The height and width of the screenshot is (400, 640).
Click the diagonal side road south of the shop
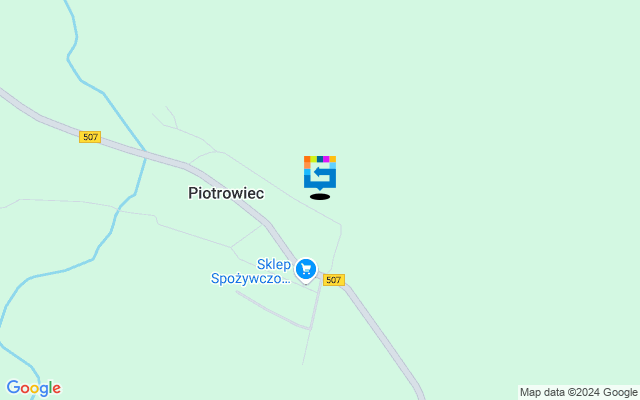(273, 310)
